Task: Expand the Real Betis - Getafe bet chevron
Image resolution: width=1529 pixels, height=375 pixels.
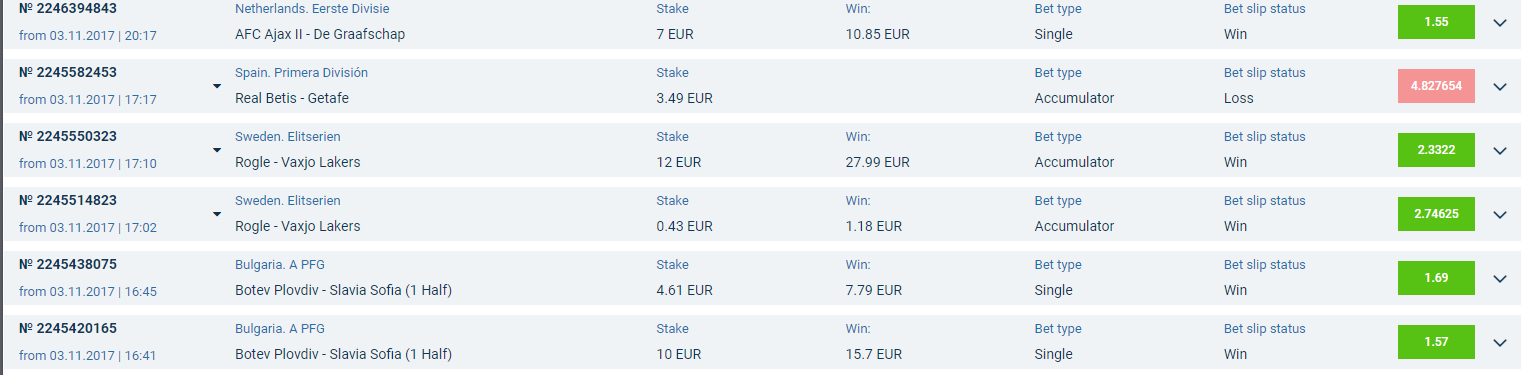Action: 1499,87
